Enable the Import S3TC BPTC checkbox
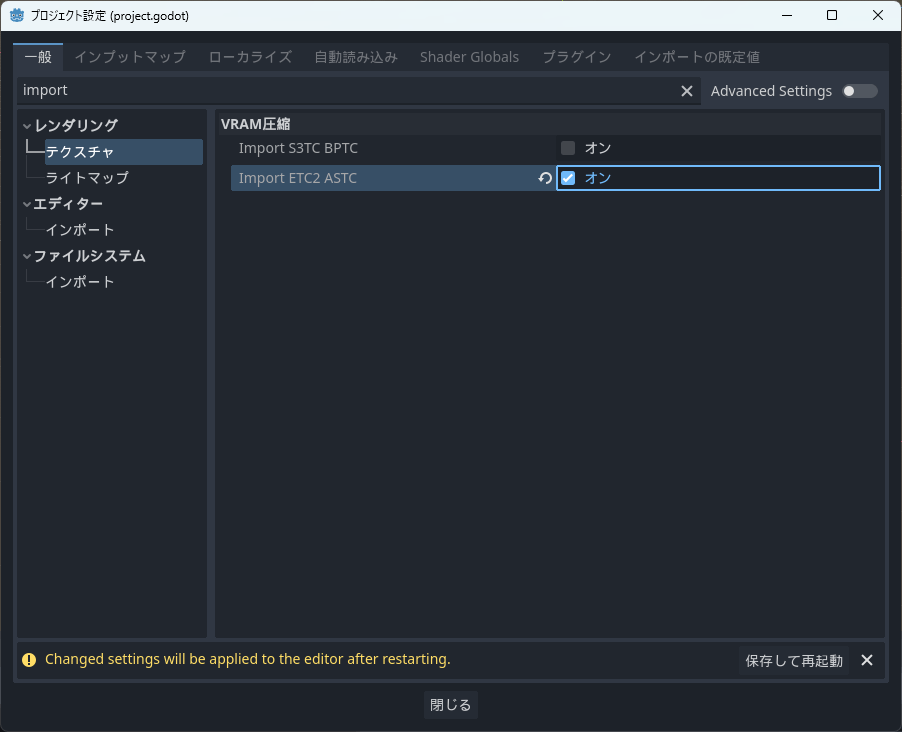The image size is (902, 732). (x=568, y=148)
